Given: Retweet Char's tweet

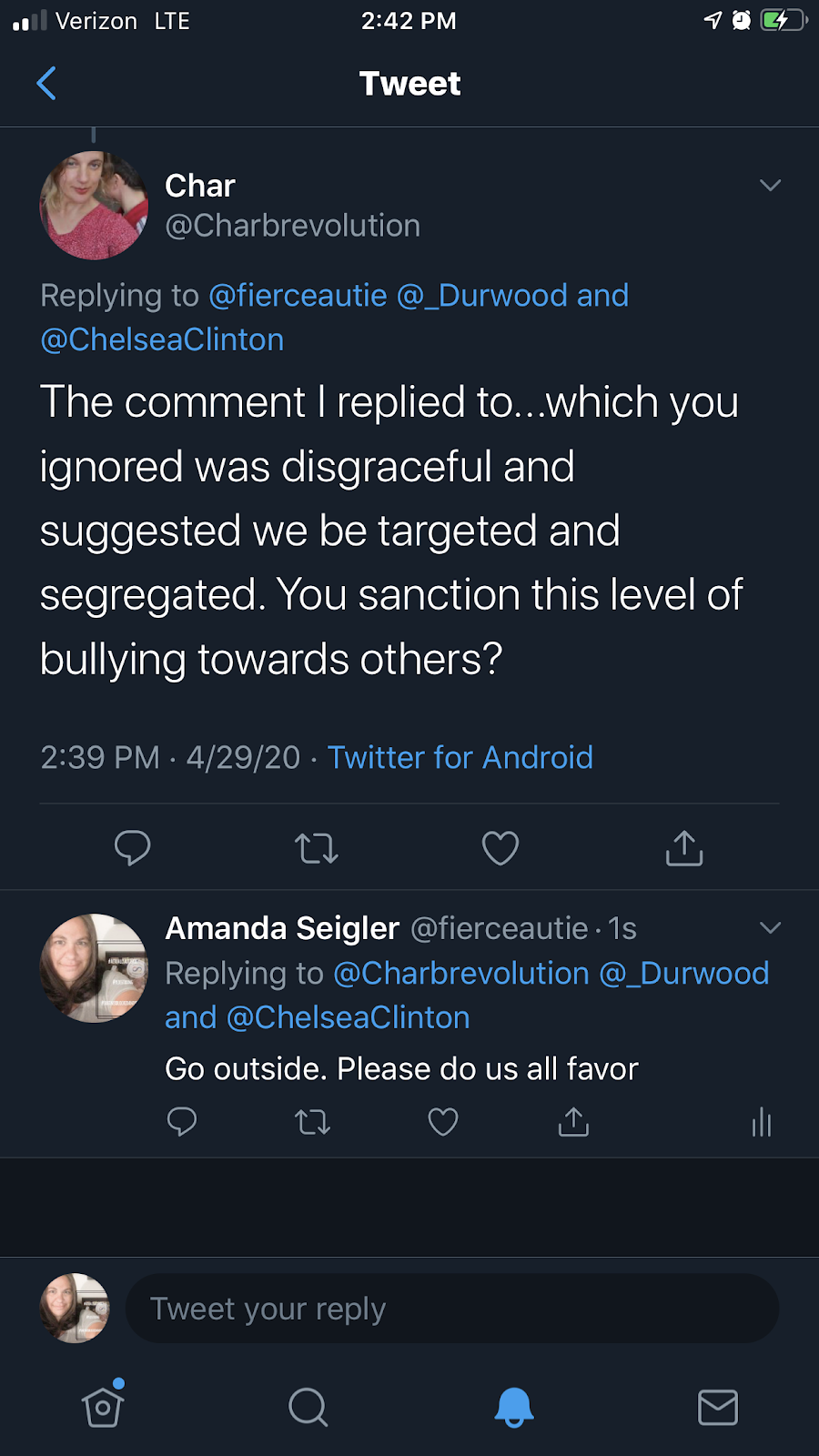Looking at the screenshot, I should pyautogui.click(x=317, y=848).
